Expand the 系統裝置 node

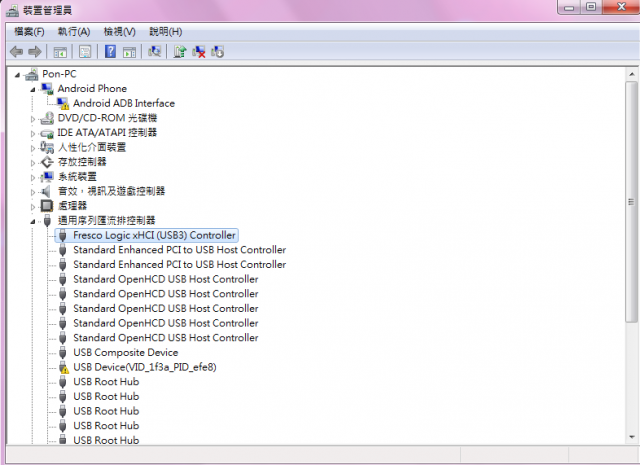click(x=33, y=178)
